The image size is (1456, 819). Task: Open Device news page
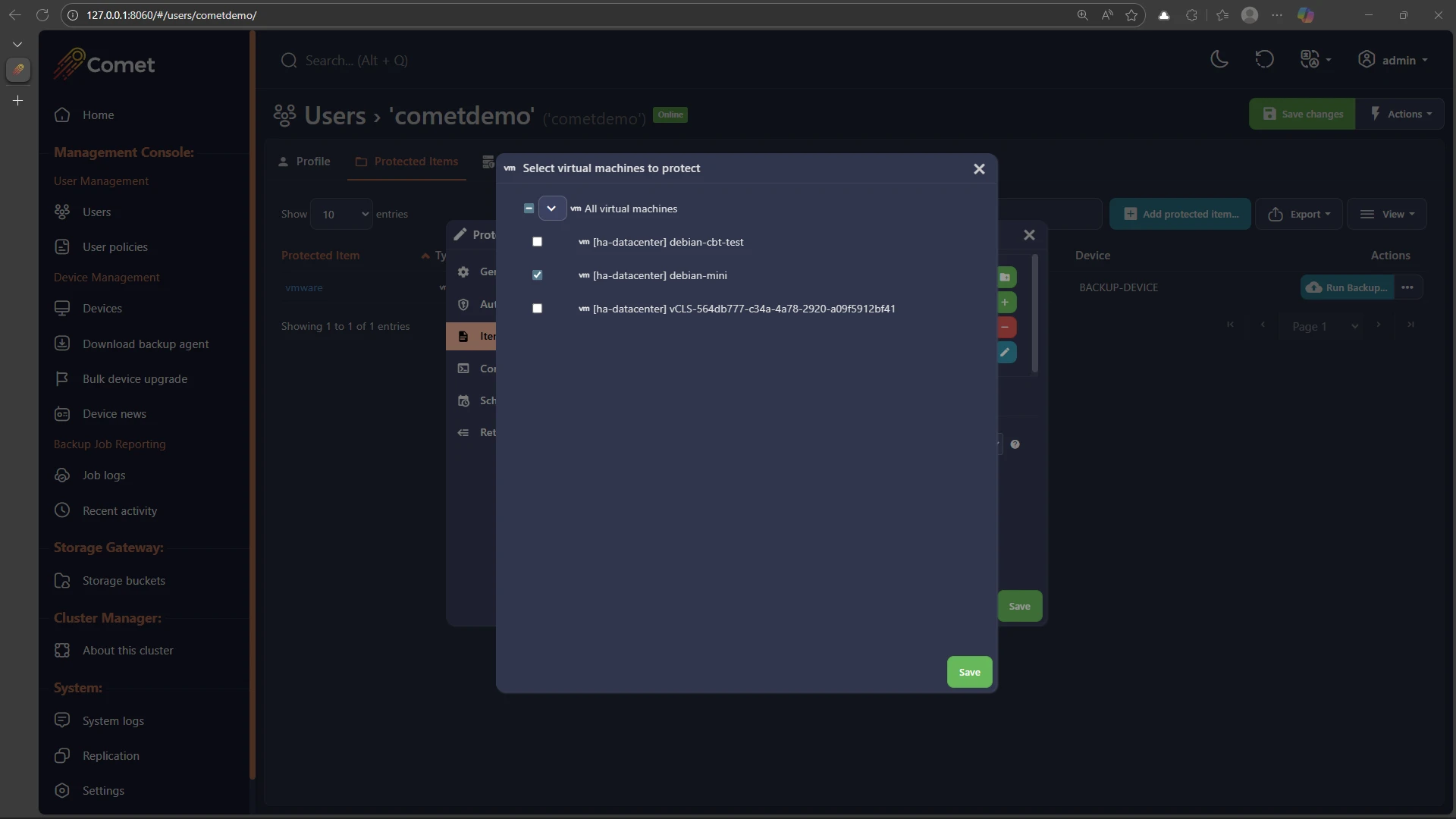(114, 414)
